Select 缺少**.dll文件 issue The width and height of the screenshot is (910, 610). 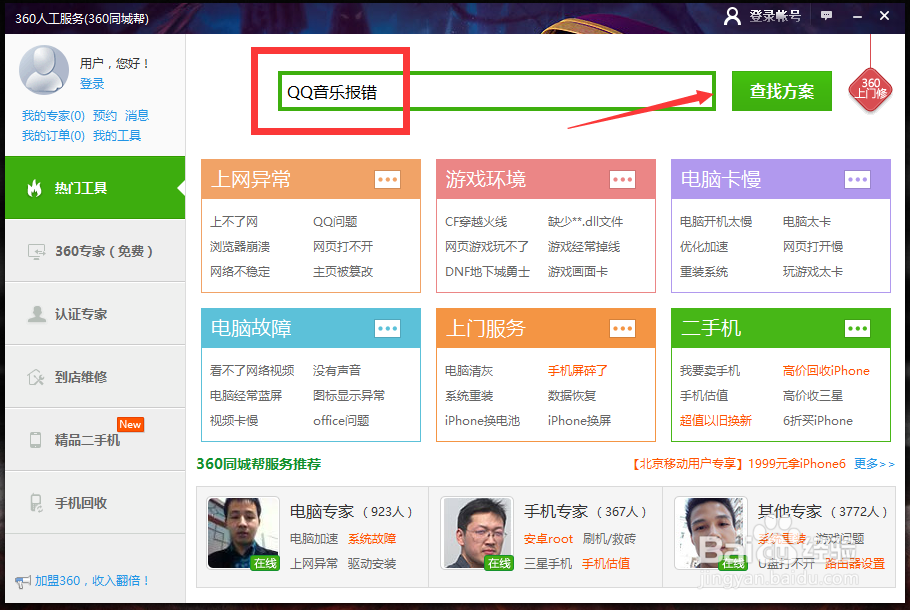pyautogui.click(x=585, y=222)
